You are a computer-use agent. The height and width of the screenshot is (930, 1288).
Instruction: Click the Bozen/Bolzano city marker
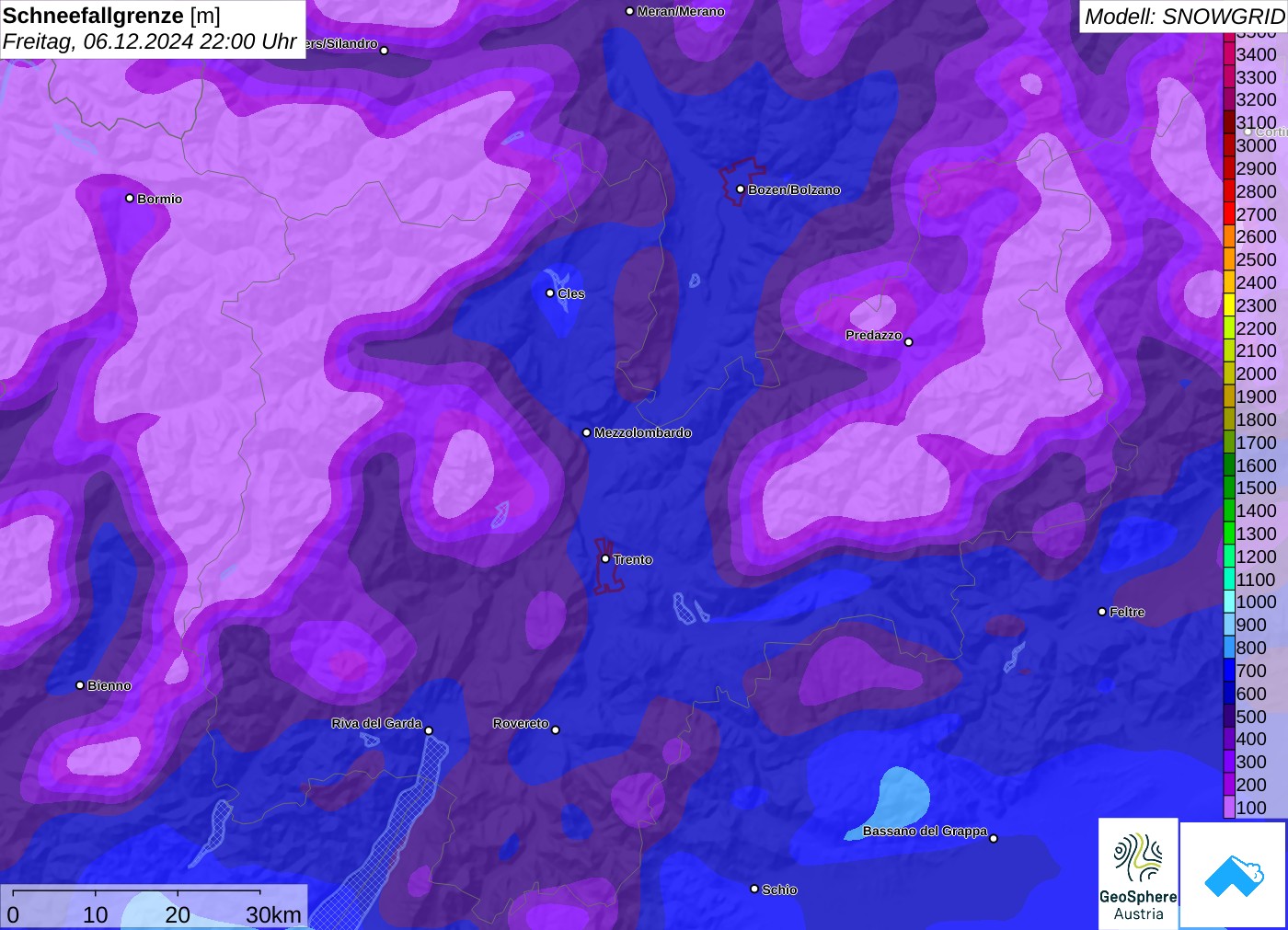click(741, 189)
